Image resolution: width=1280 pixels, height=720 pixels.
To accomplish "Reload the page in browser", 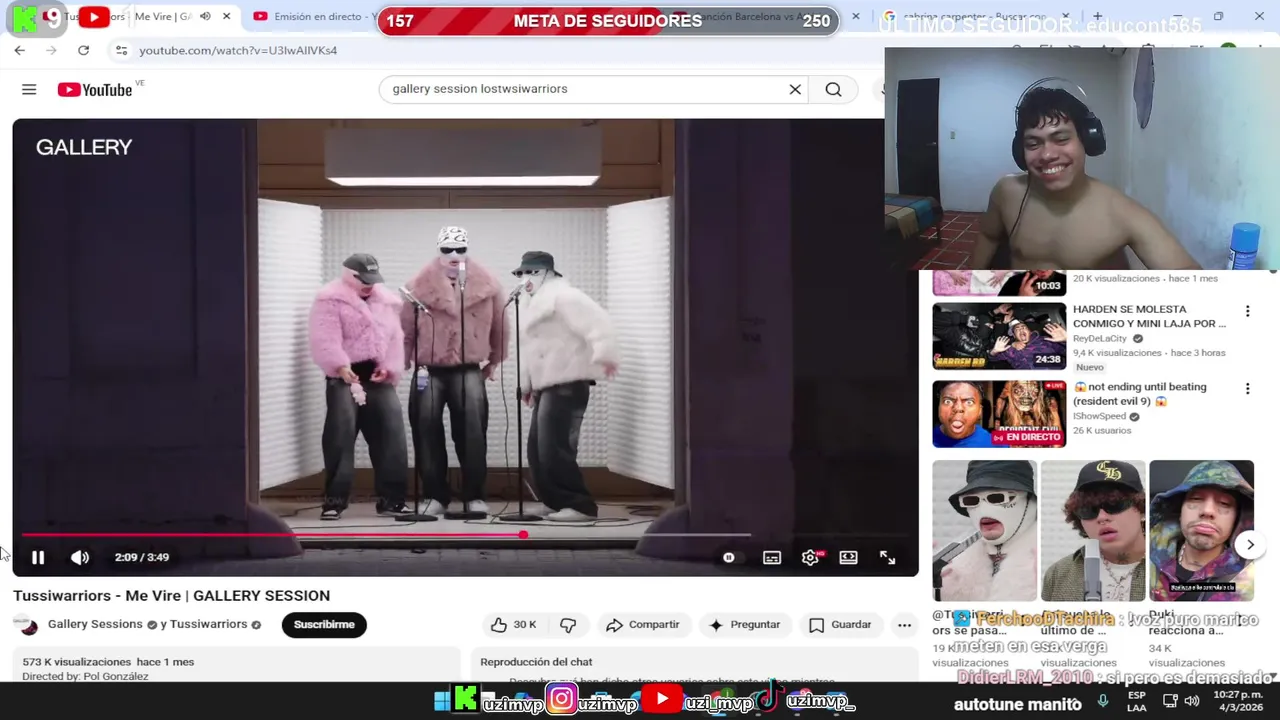I will (83, 50).
